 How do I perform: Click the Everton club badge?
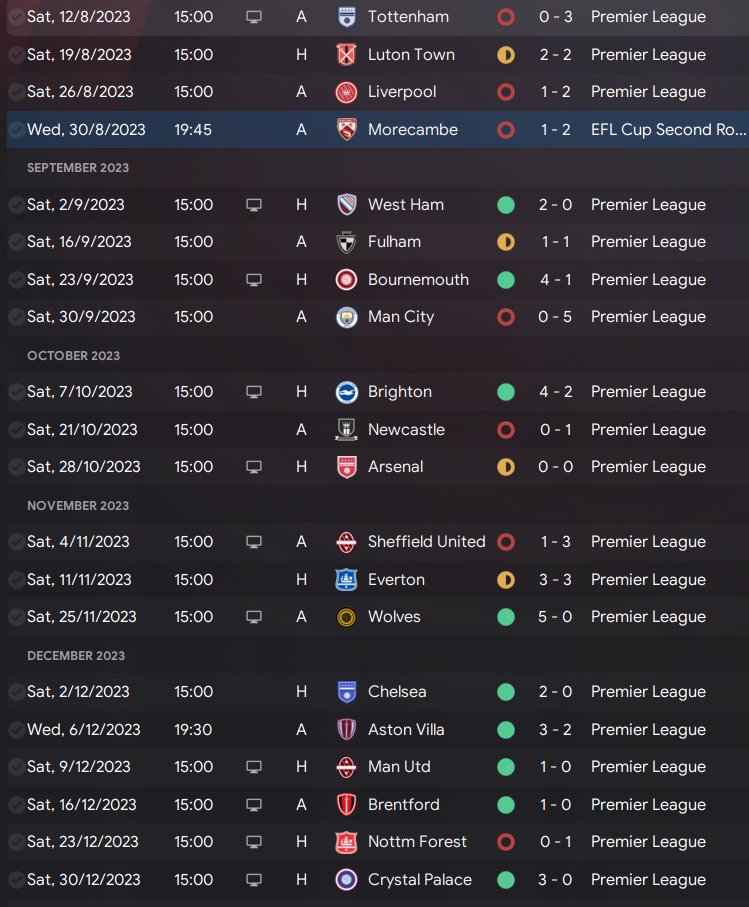[x=347, y=580]
